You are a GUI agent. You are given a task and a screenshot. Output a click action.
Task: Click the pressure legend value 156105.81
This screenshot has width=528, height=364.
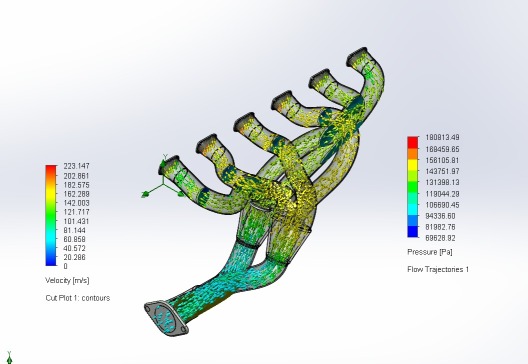442,160
